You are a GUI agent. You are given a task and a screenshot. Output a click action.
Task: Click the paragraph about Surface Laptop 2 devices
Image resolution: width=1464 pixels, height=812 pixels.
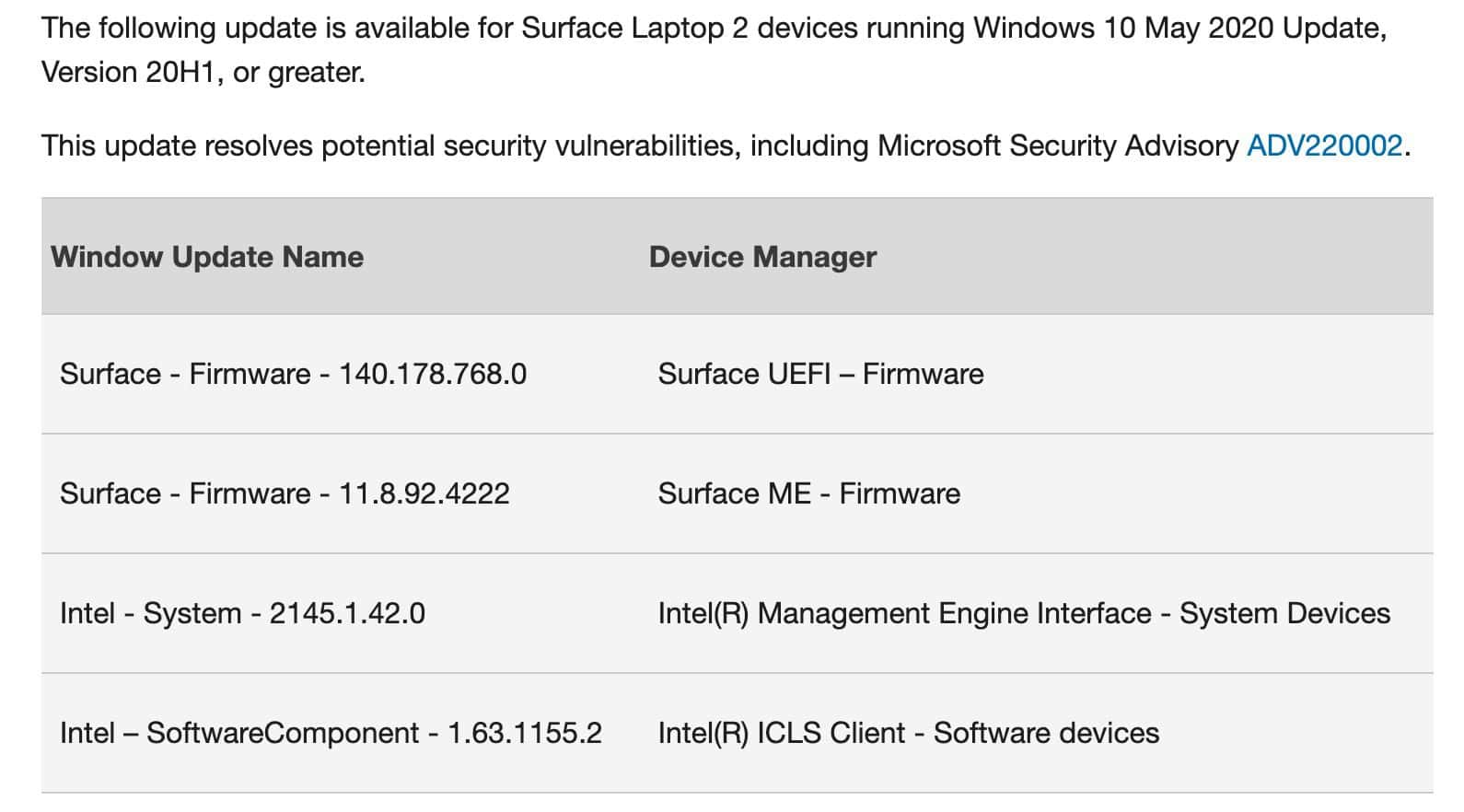(715, 50)
